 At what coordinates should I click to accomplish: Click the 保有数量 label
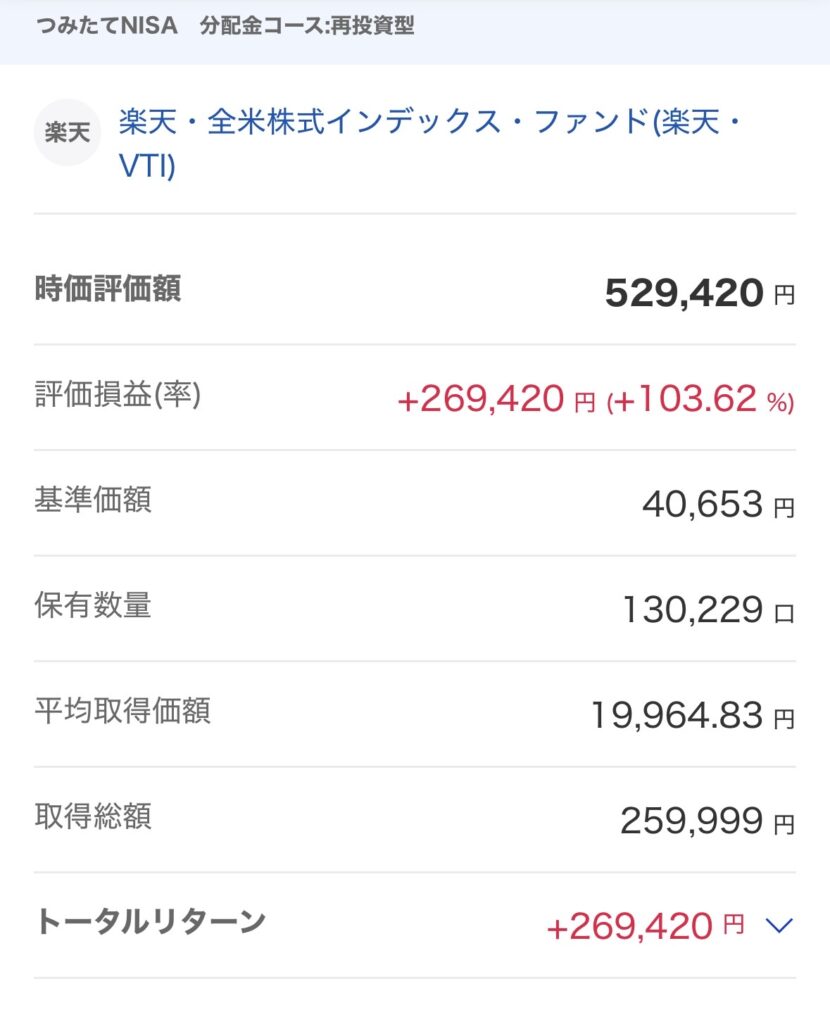coord(93,606)
